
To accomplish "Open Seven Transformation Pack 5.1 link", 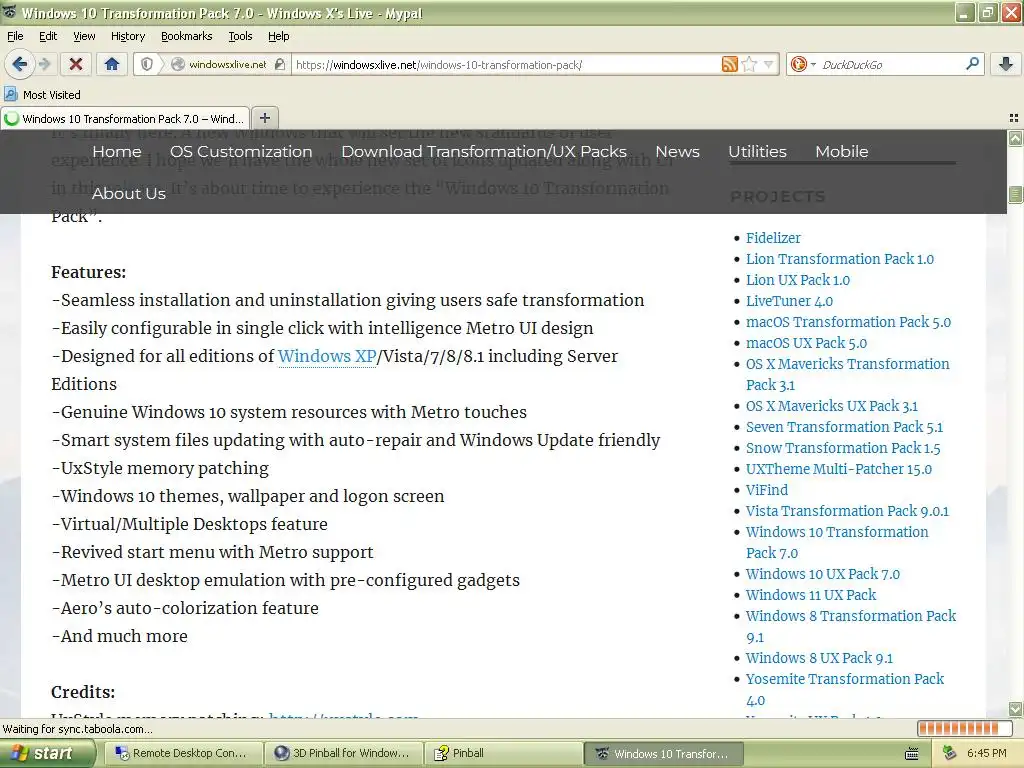I will 844,426.
